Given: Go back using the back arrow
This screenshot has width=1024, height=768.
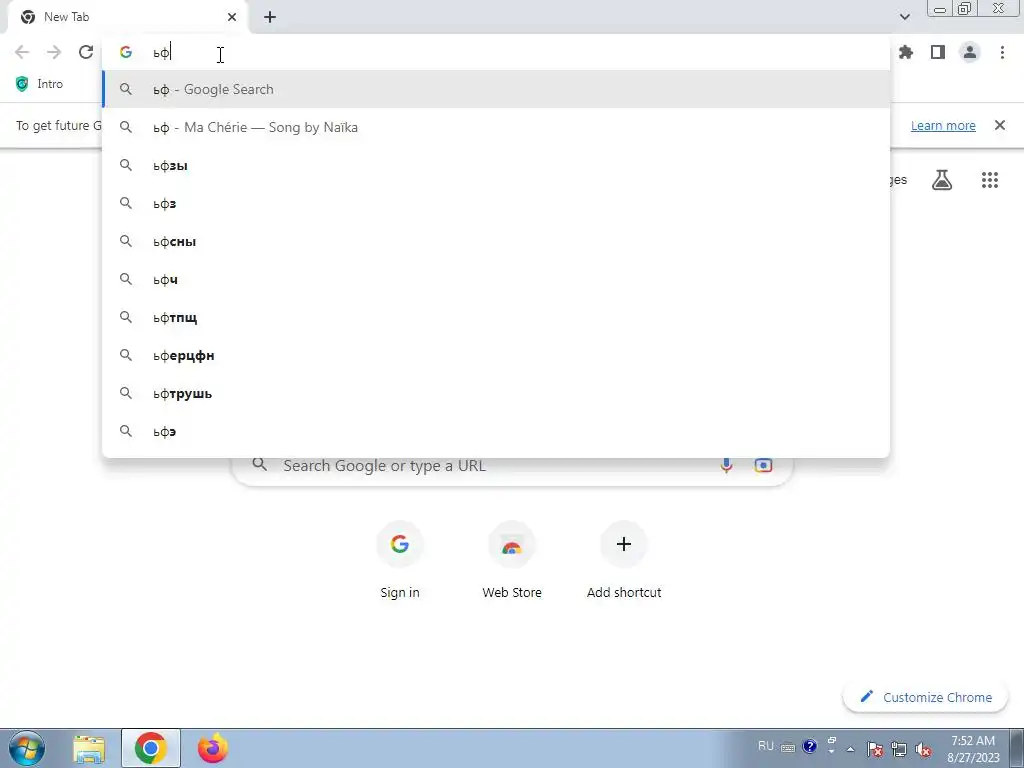Looking at the screenshot, I should tap(22, 52).
